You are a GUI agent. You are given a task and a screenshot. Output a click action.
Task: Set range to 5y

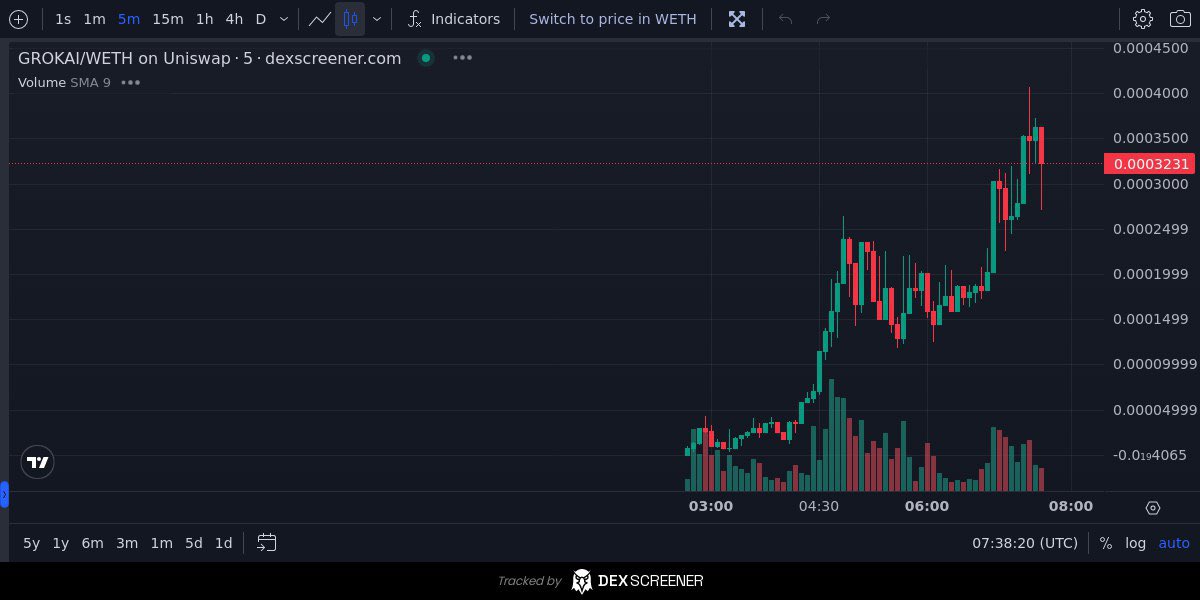(x=31, y=543)
